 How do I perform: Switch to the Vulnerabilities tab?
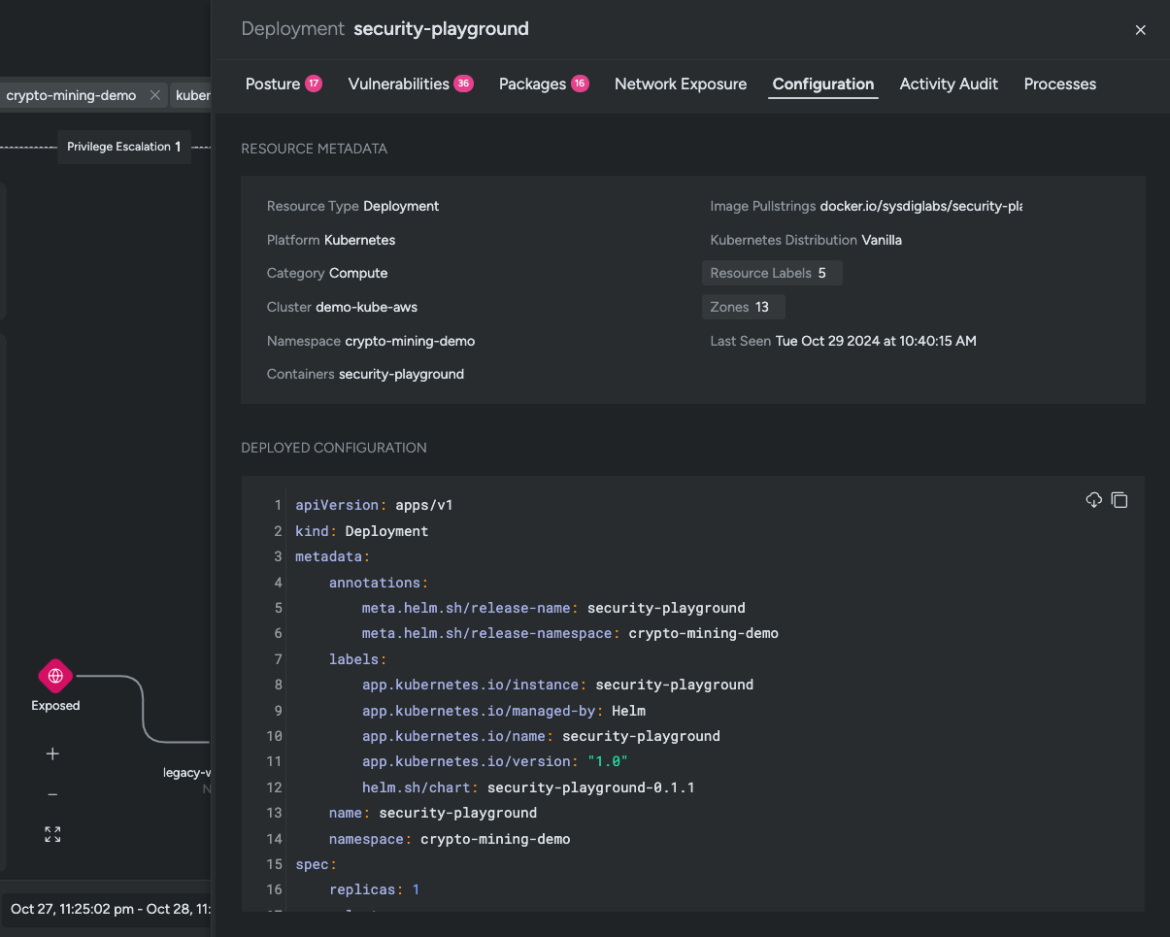pyautogui.click(x=410, y=84)
